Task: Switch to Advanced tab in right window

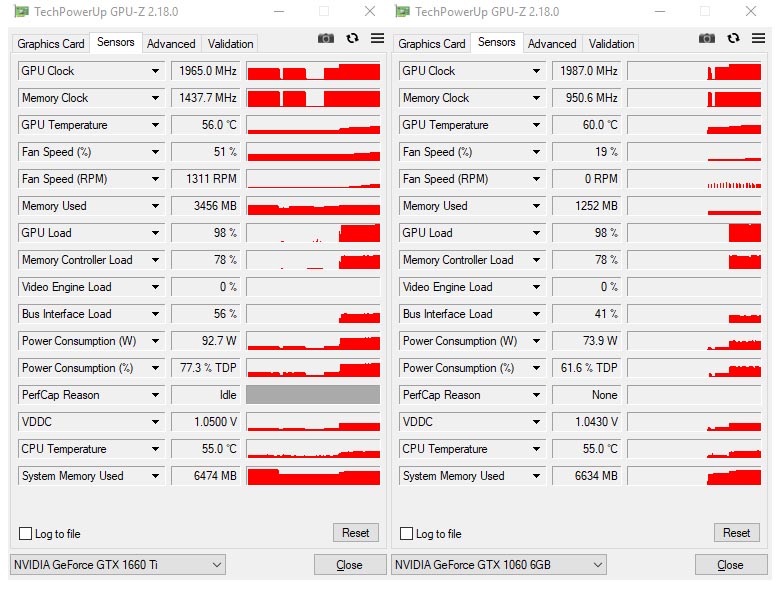Action: click(x=552, y=44)
